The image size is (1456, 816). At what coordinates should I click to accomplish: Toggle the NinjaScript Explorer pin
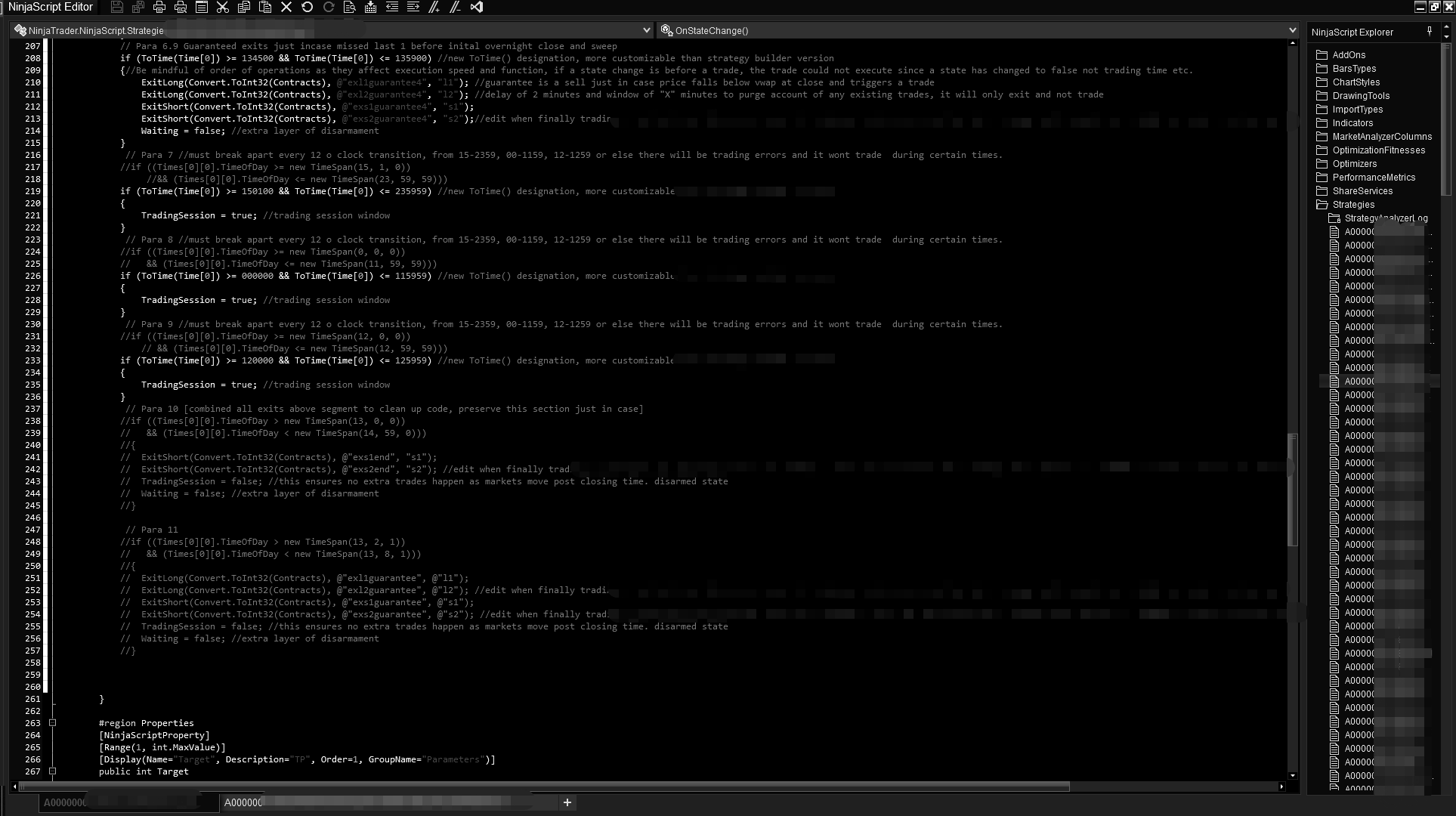[x=1429, y=31]
